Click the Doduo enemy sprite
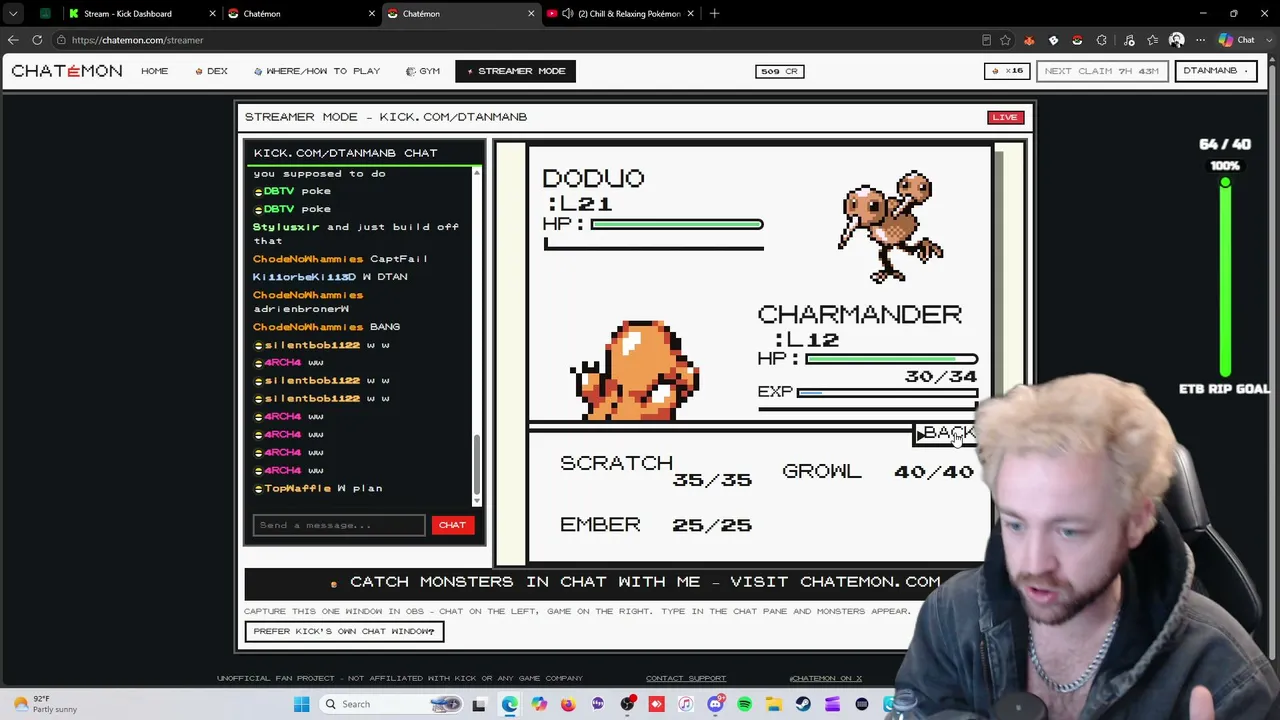The image size is (1280, 720). tap(890, 227)
